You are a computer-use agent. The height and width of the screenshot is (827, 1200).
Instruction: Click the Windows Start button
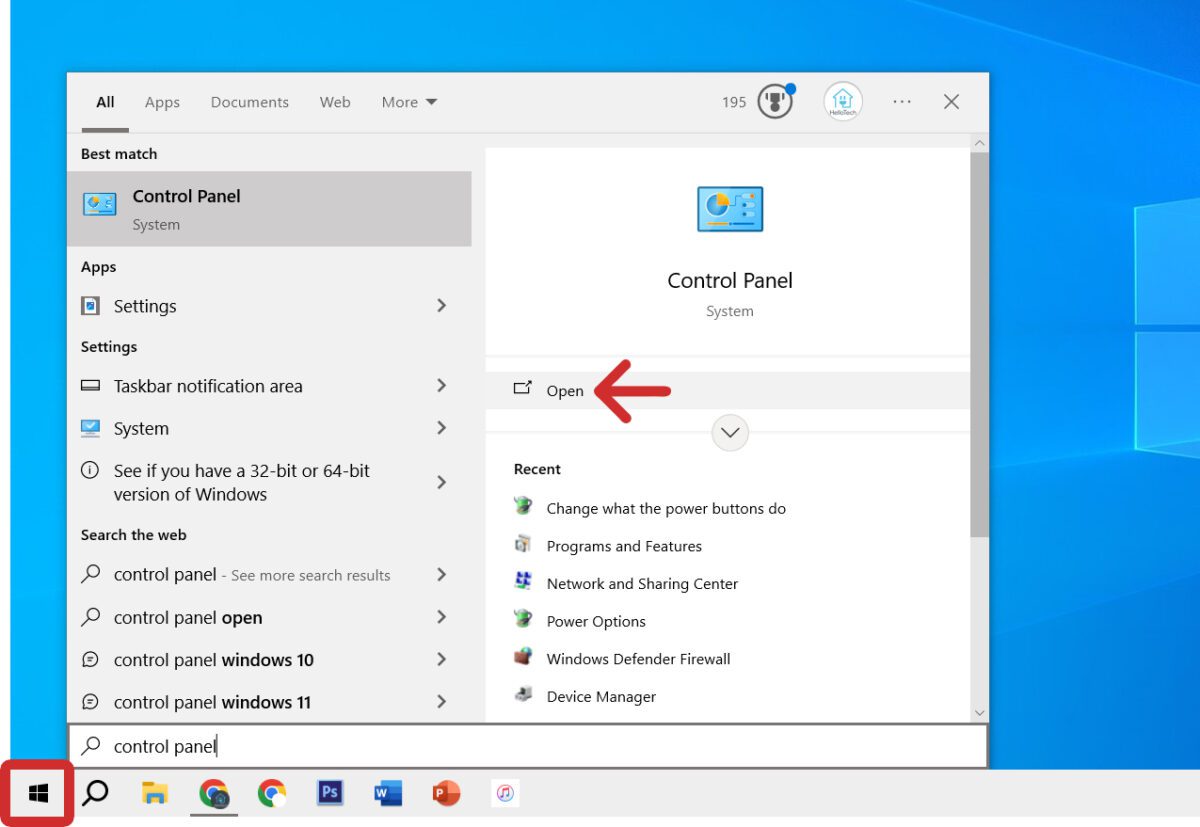point(38,793)
